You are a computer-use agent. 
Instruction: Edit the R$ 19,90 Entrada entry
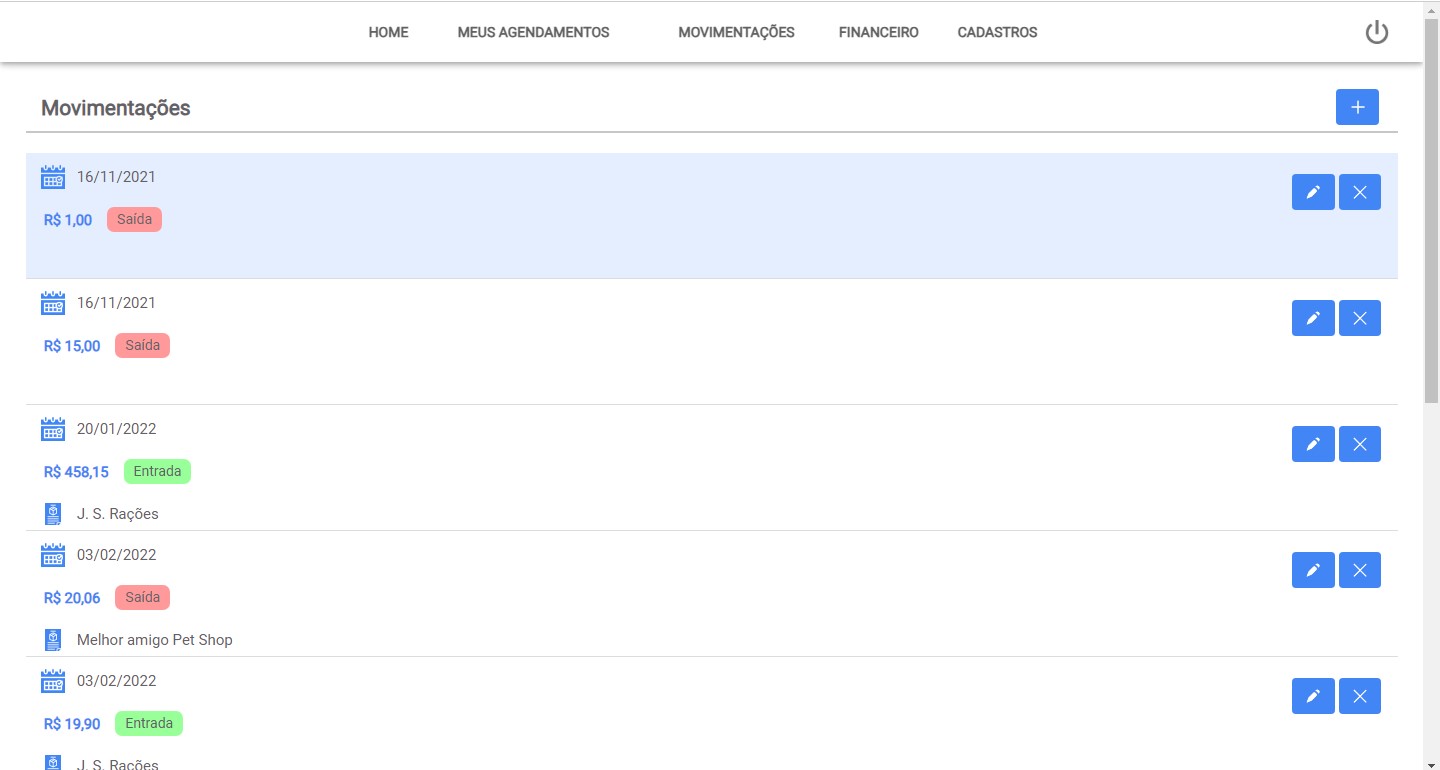[x=1313, y=696]
